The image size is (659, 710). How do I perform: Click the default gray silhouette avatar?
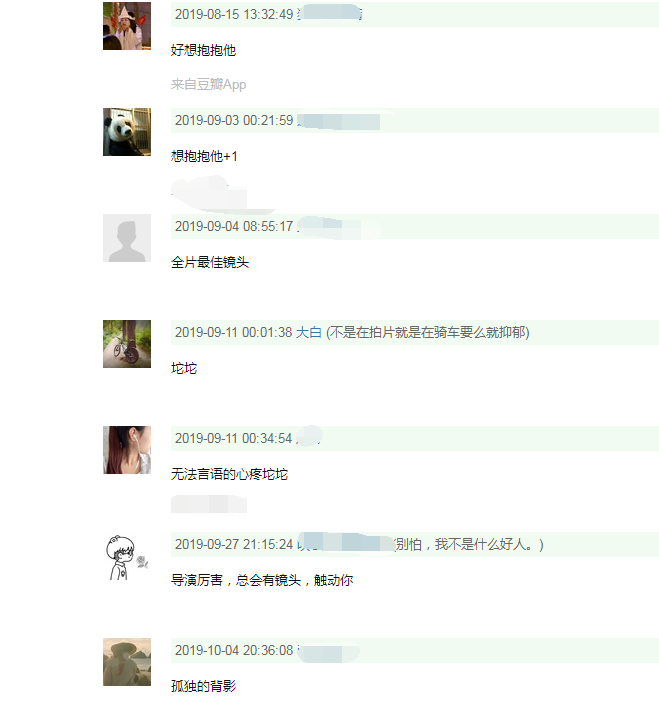pyautogui.click(x=127, y=238)
